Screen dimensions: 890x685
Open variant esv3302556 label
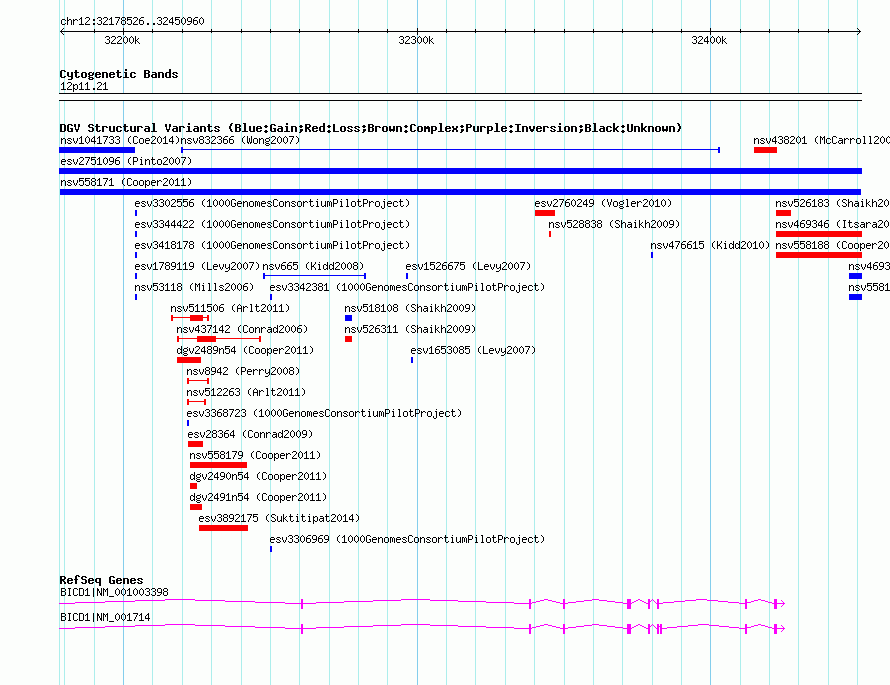coord(272,203)
